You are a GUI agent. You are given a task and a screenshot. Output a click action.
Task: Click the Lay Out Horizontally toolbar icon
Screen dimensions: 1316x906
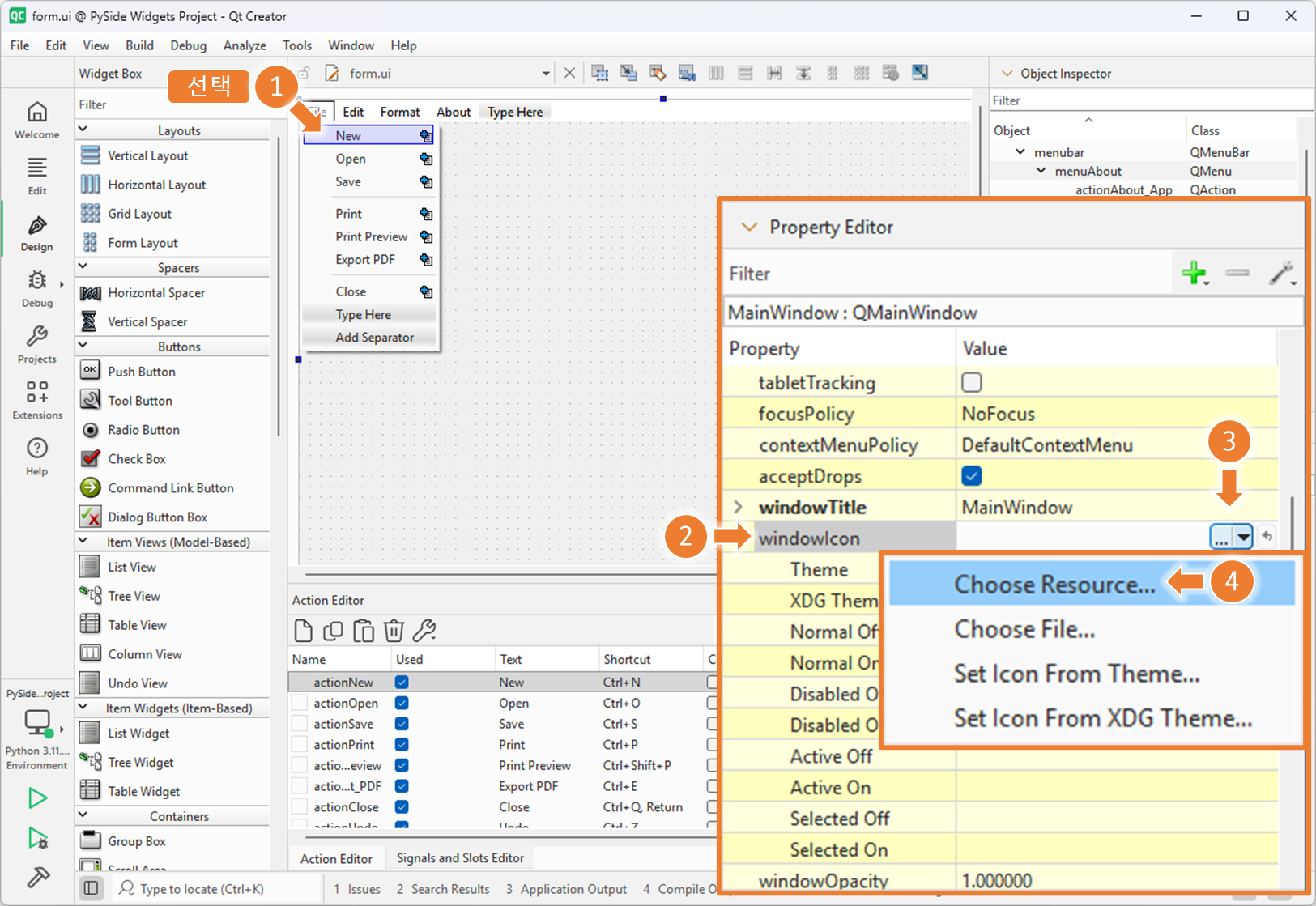pos(716,73)
